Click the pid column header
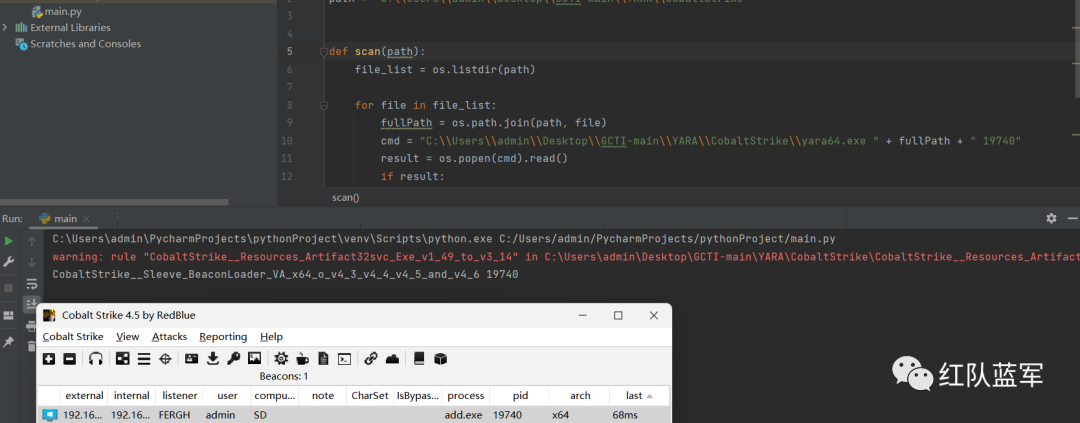 [520, 395]
